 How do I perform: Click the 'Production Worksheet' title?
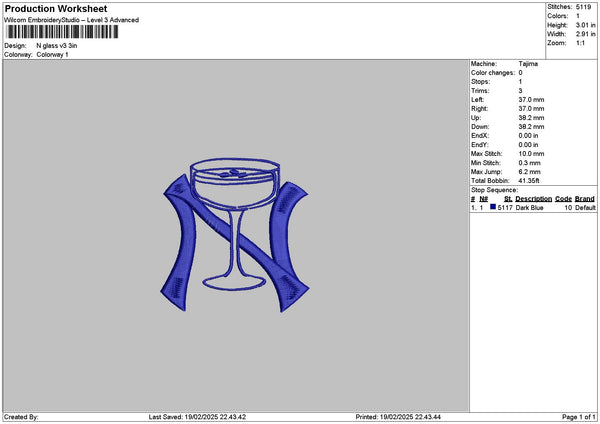[56, 8]
